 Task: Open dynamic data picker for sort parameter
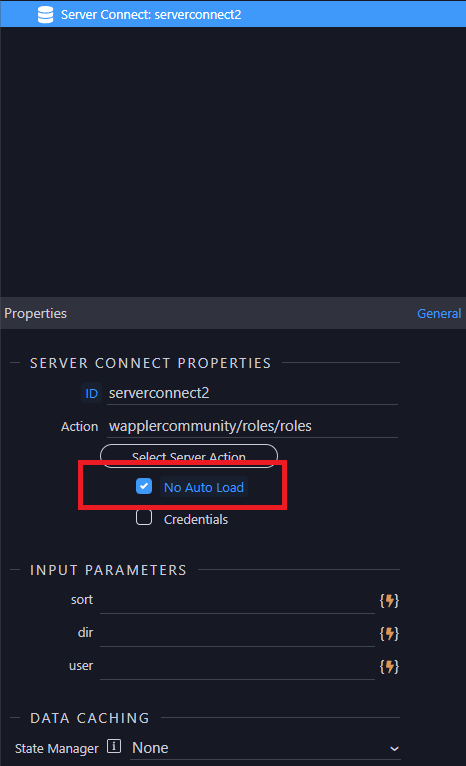[x=389, y=600]
